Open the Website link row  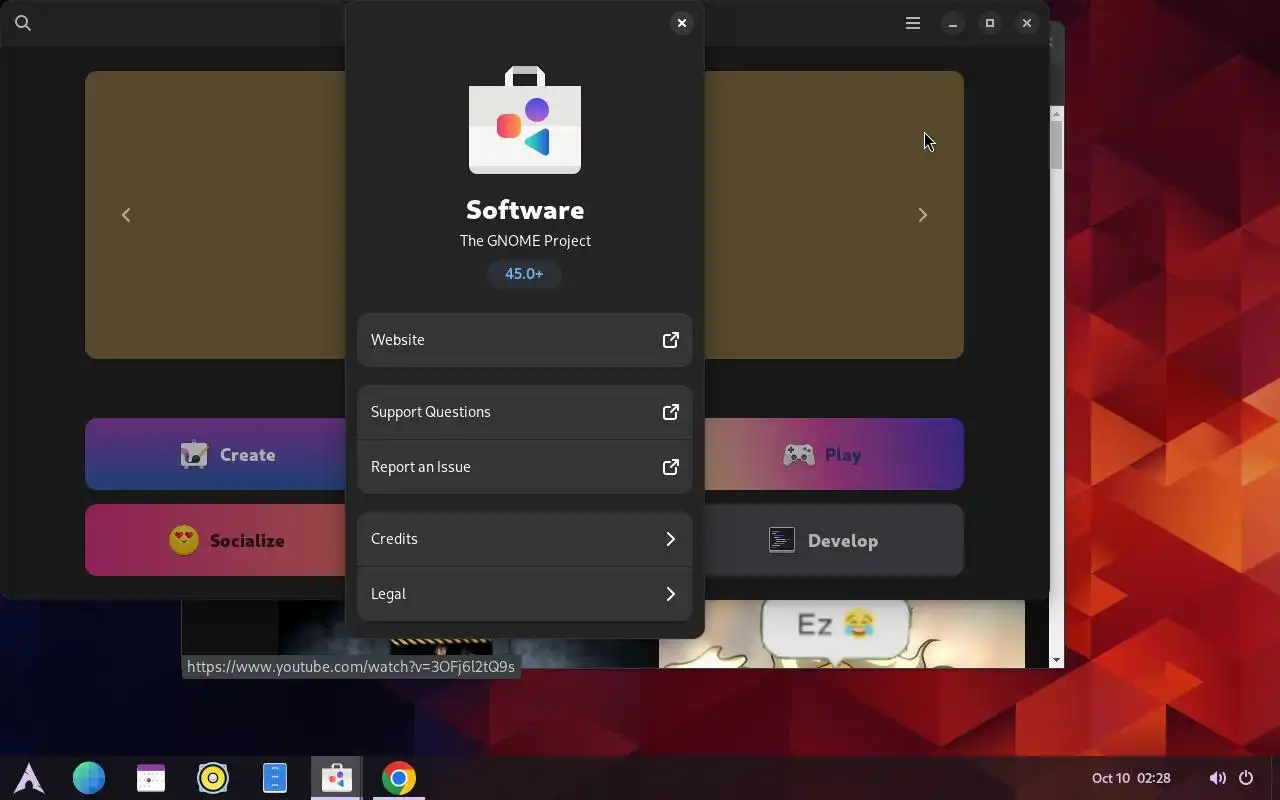[x=525, y=340]
